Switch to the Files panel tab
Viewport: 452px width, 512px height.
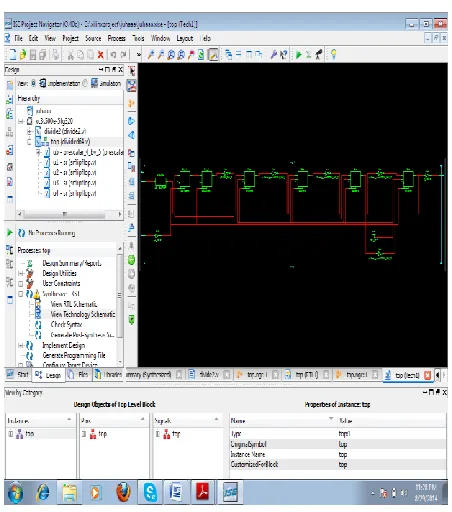(x=79, y=375)
